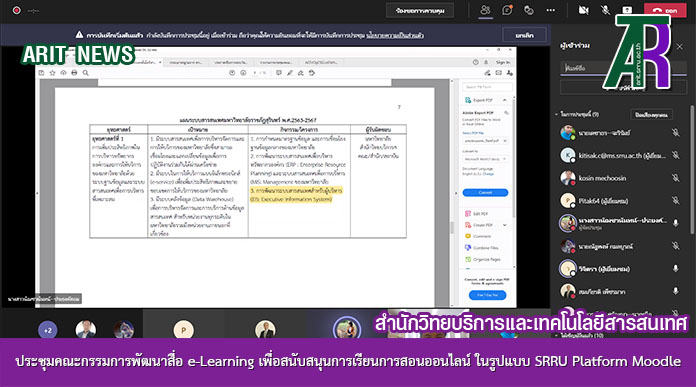Dismiss the recording notice banner
The height and width of the screenshot is (387, 696).
pyautogui.click(x=524, y=35)
